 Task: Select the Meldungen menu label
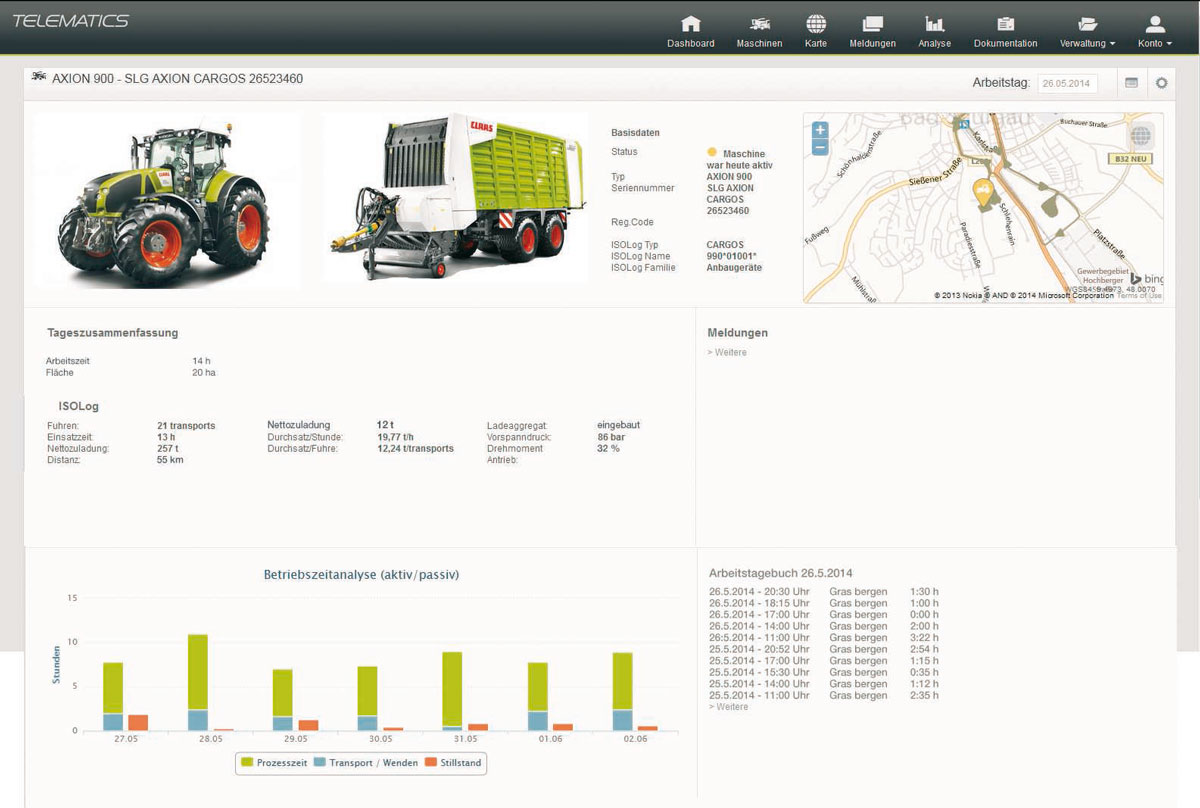coord(872,43)
